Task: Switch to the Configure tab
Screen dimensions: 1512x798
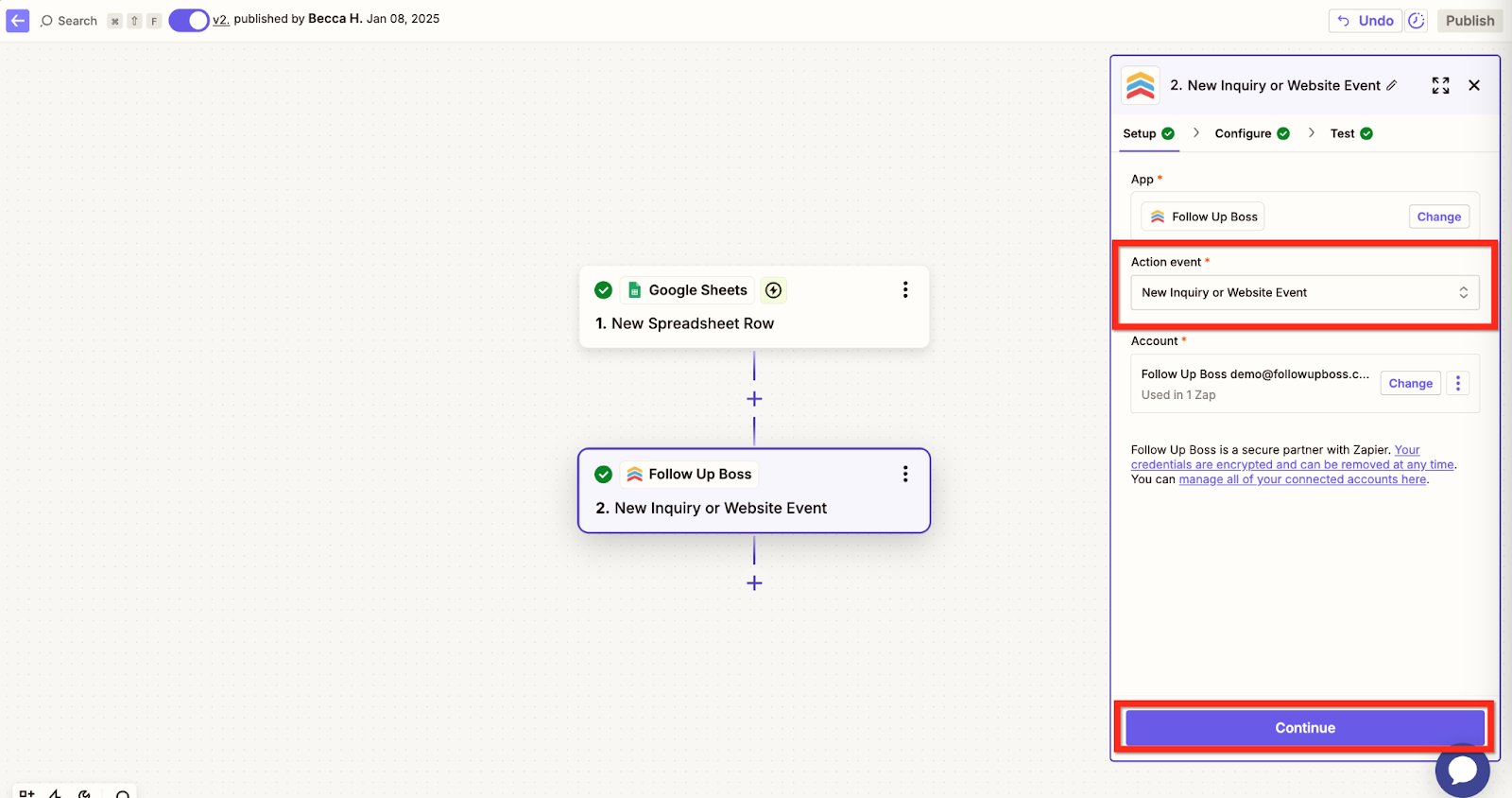Action: (1252, 133)
